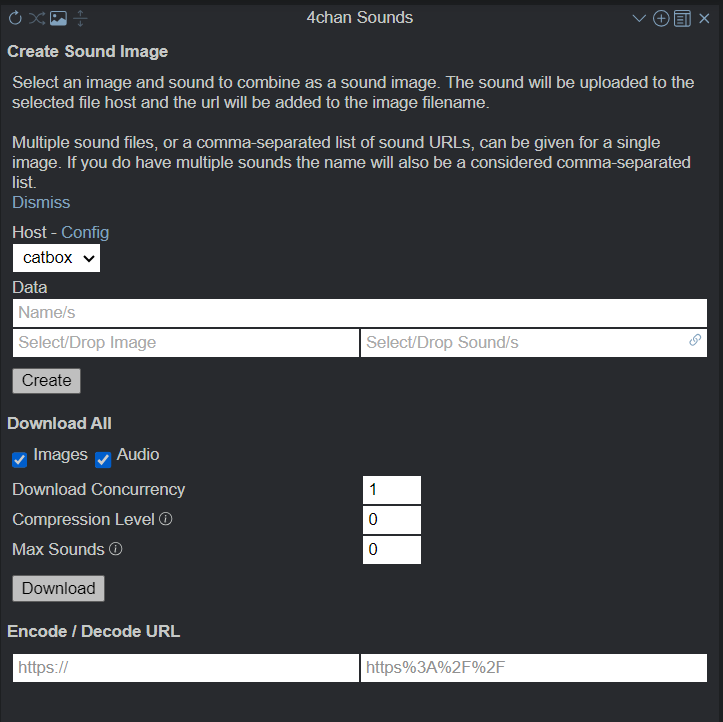
Task: Click the image view icon in header
Action: (59, 18)
